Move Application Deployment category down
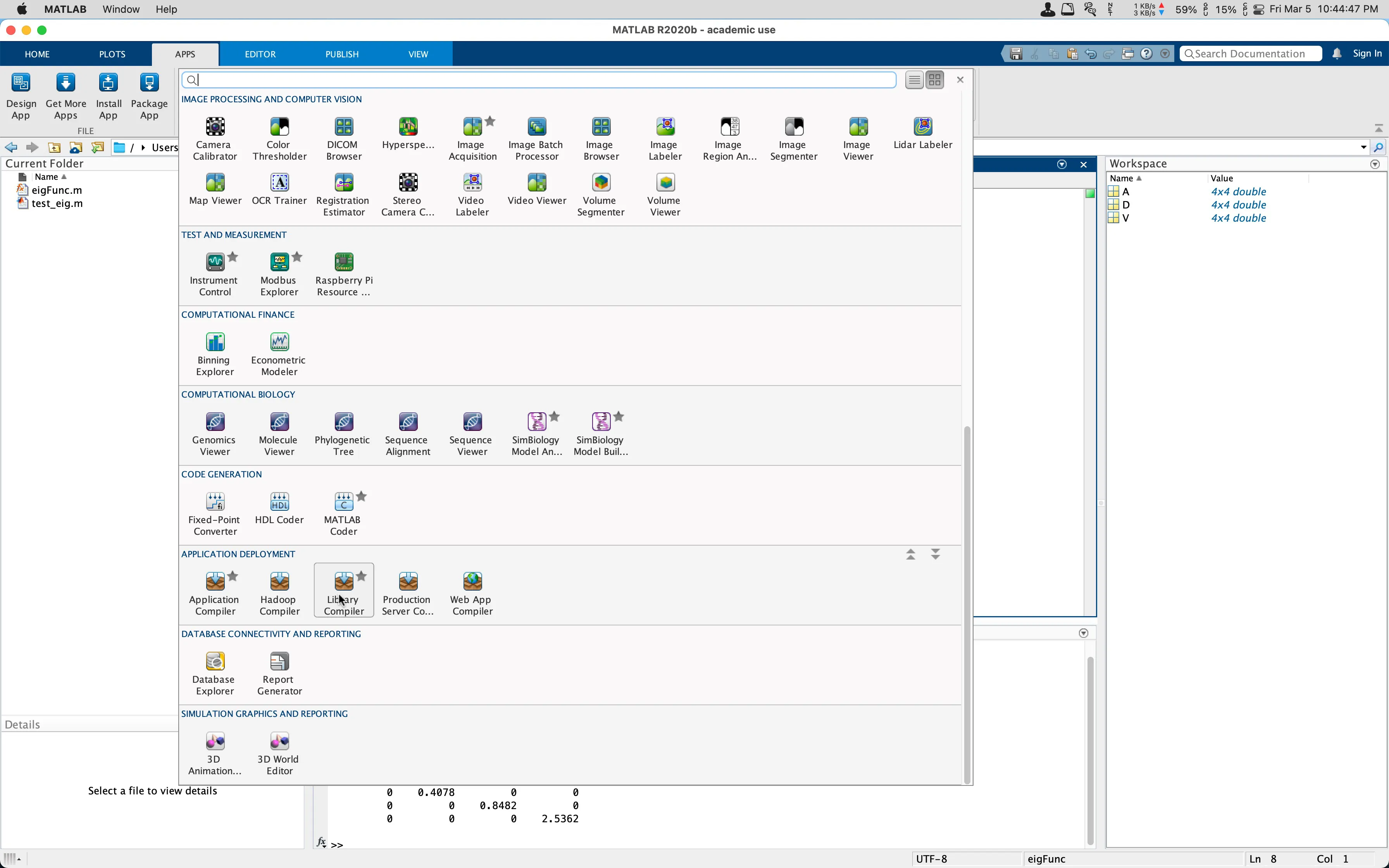 click(x=936, y=555)
